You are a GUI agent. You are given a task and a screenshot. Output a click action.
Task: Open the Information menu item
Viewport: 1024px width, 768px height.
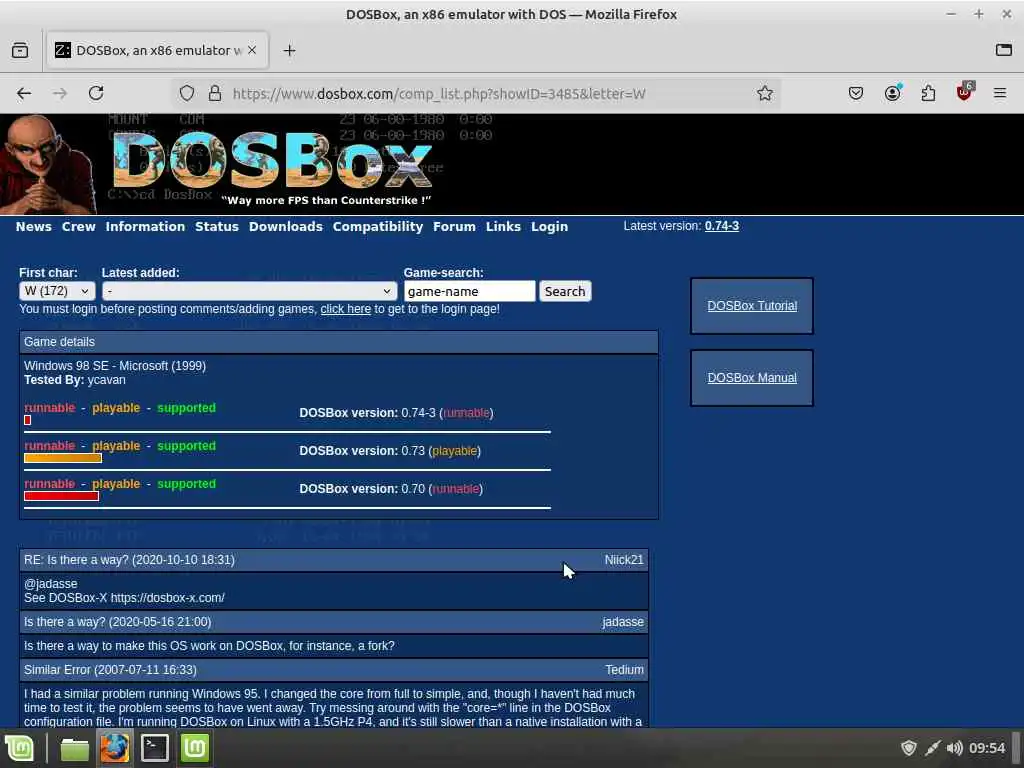145,227
